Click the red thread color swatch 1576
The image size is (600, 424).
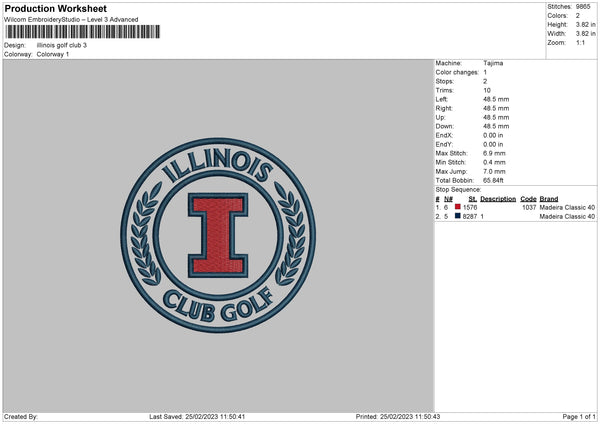point(458,207)
